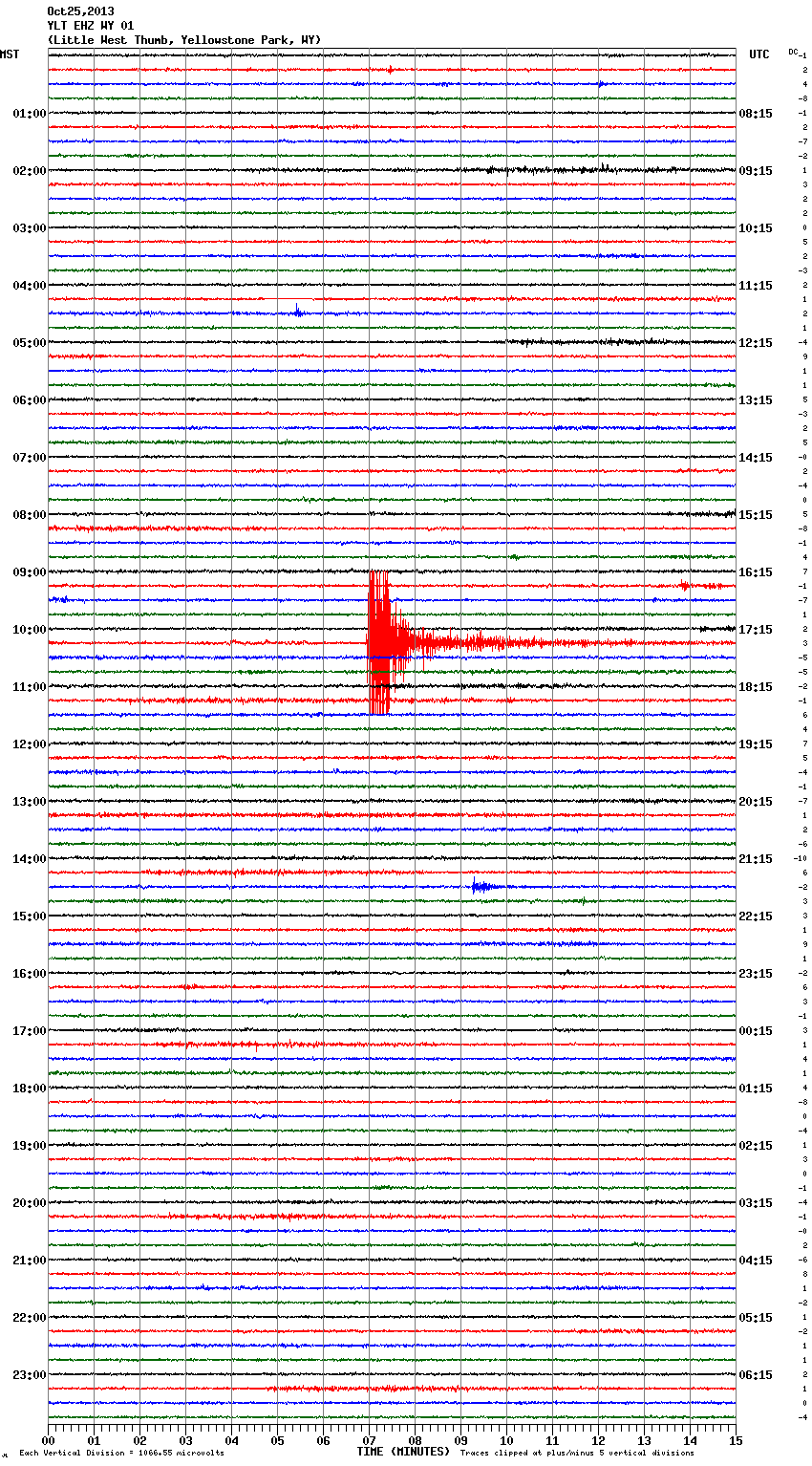This screenshot has height=1466, width=812.
Task: Click the UTC time label "16:15"
Action: [756, 572]
